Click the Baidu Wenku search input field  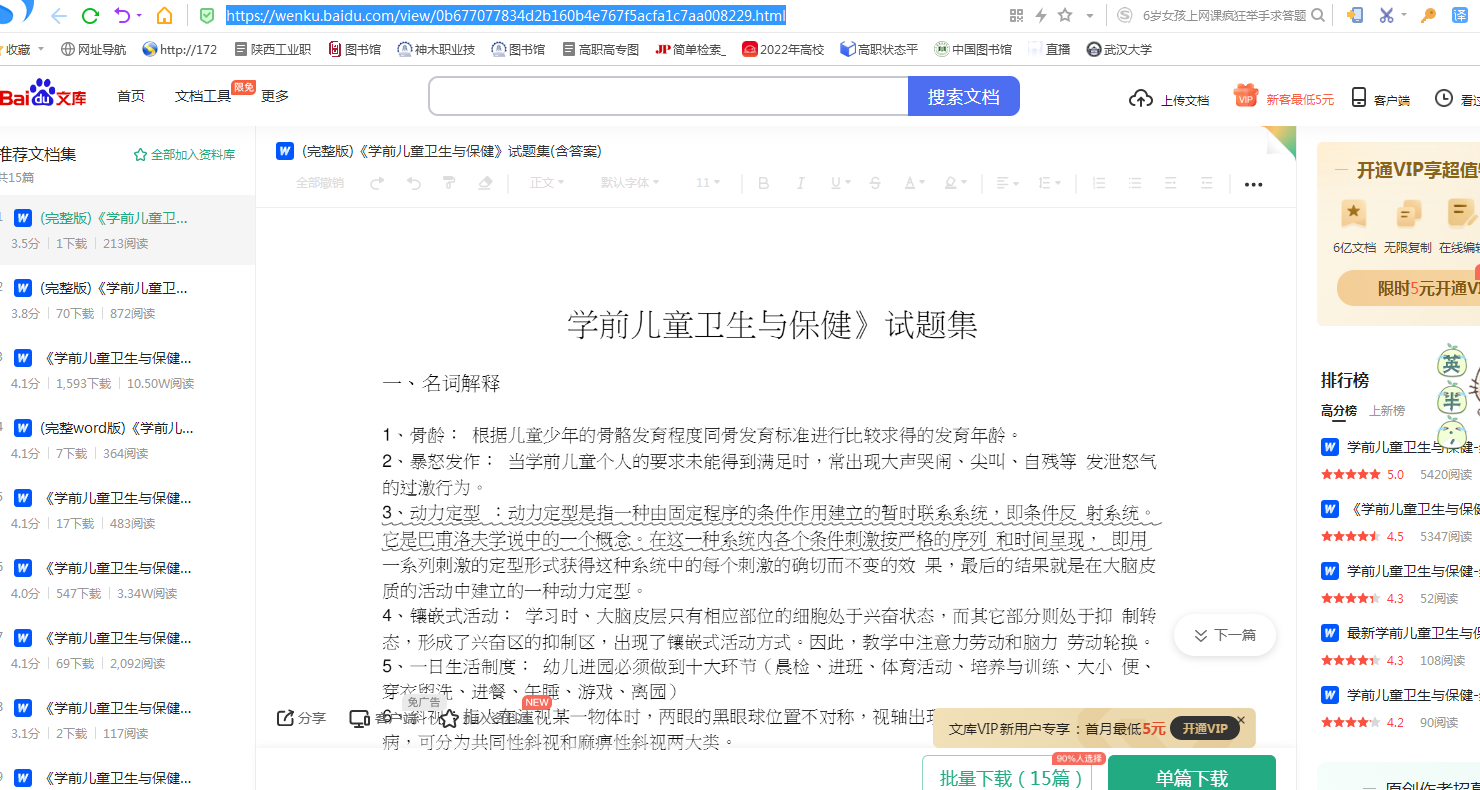pos(668,97)
